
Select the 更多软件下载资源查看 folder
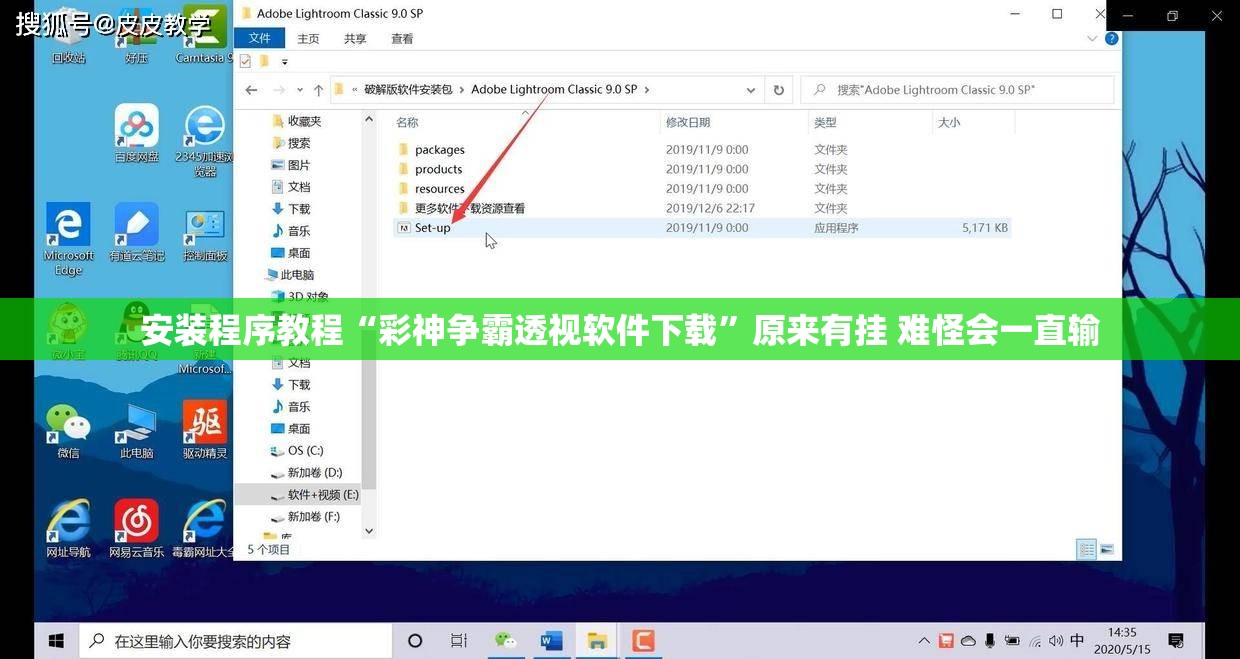[469, 208]
